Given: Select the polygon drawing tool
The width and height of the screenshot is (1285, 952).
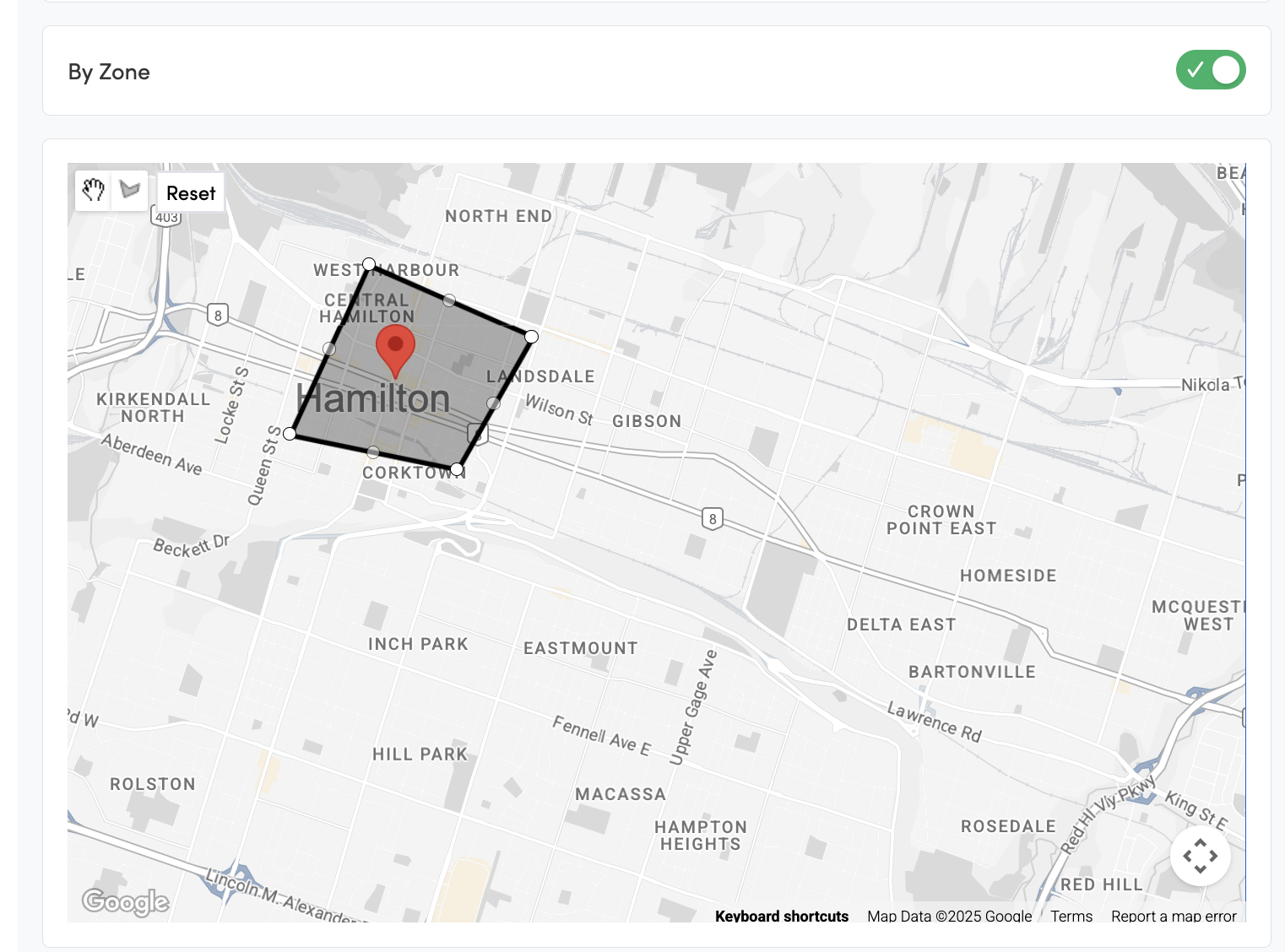Looking at the screenshot, I should (130, 191).
